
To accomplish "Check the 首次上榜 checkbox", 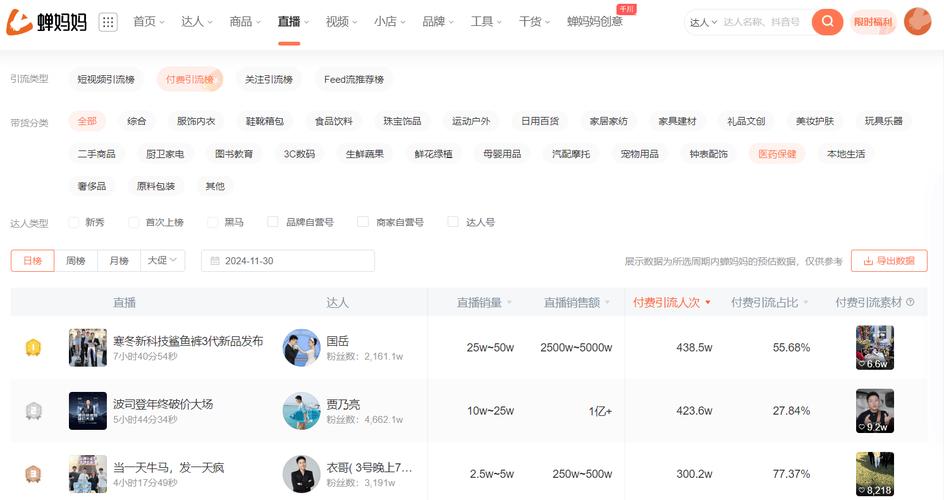I will (134, 222).
